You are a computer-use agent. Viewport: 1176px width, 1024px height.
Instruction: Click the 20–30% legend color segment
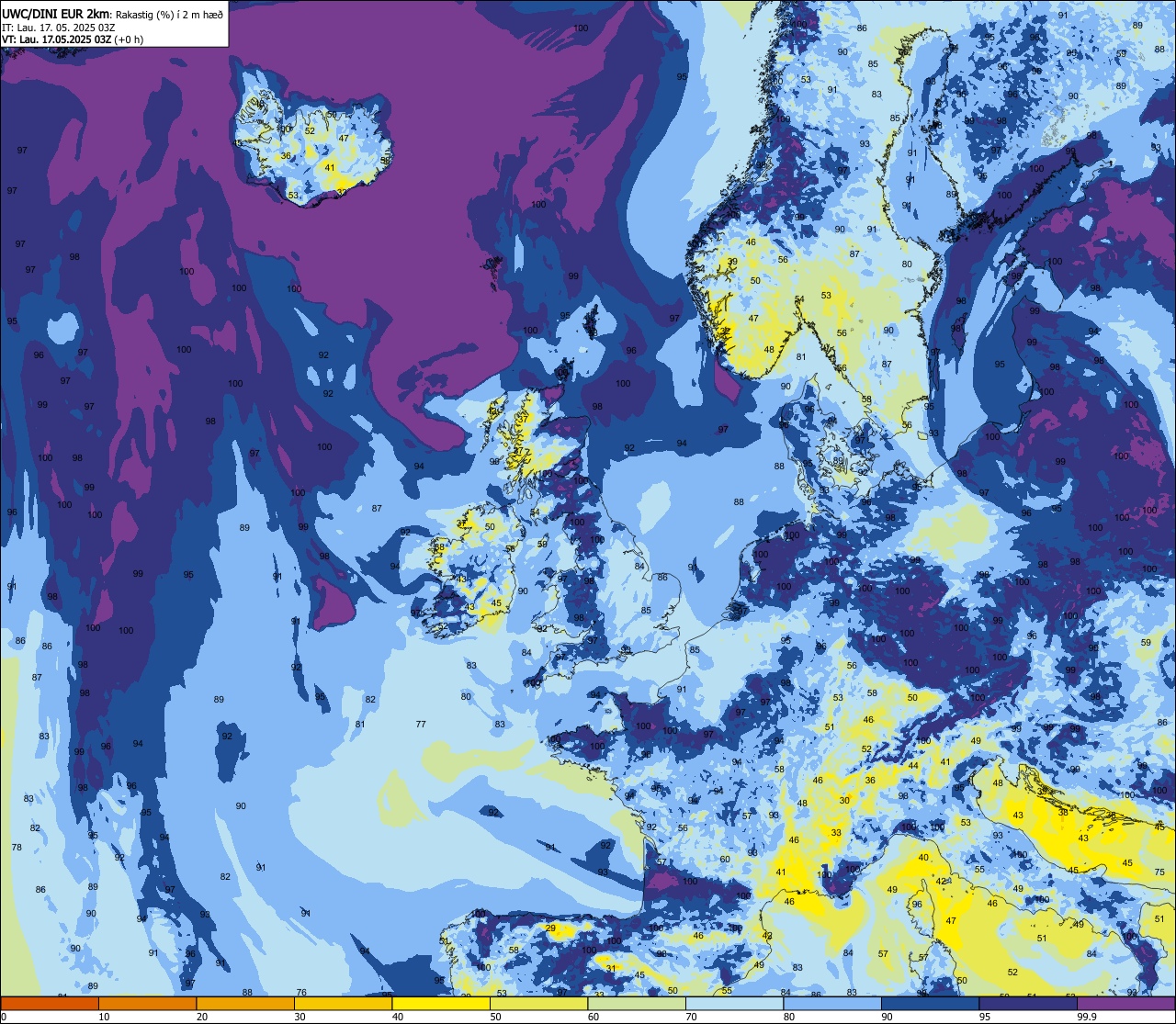(245, 1003)
